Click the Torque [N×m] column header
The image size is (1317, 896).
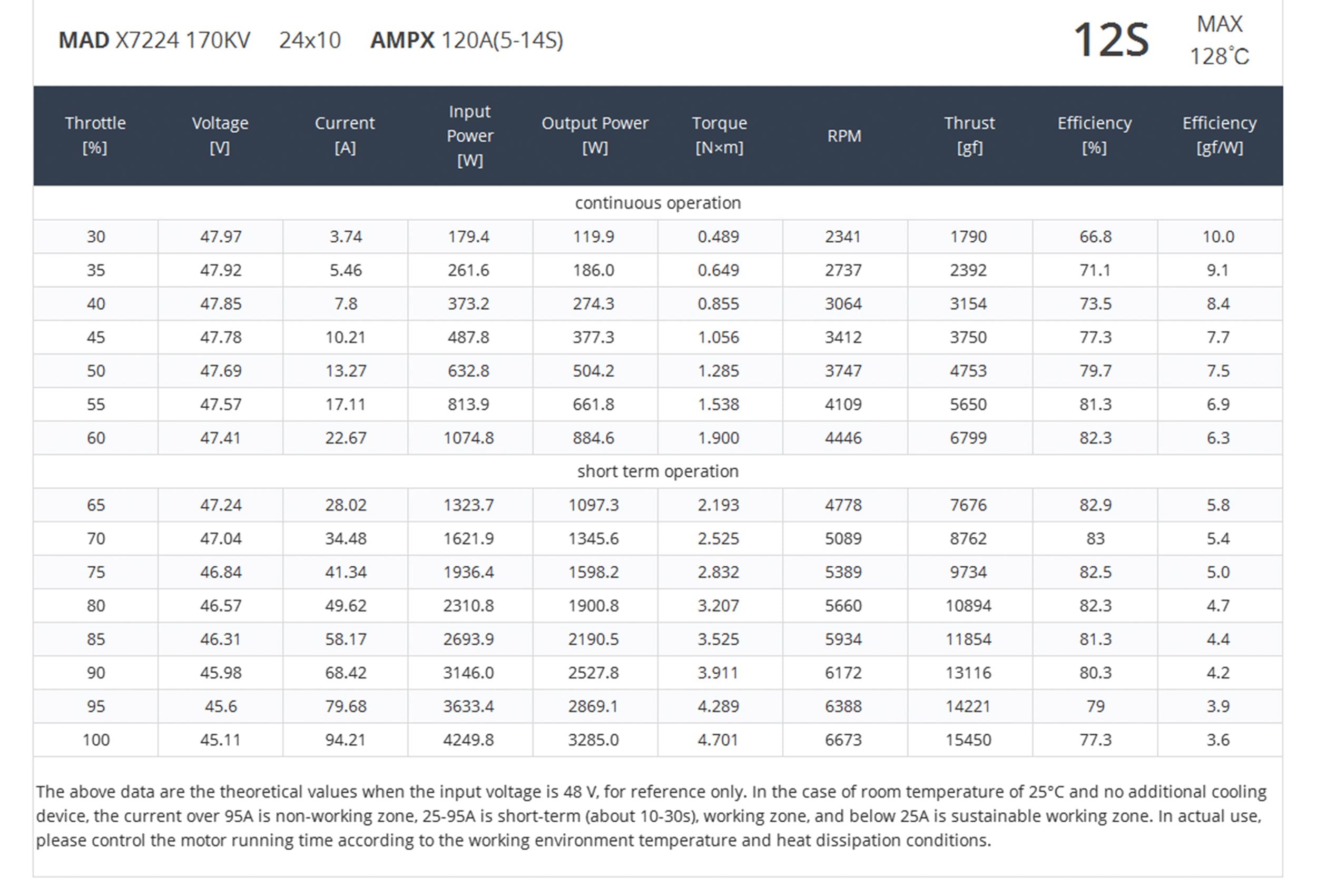click(x=719, y=135)
